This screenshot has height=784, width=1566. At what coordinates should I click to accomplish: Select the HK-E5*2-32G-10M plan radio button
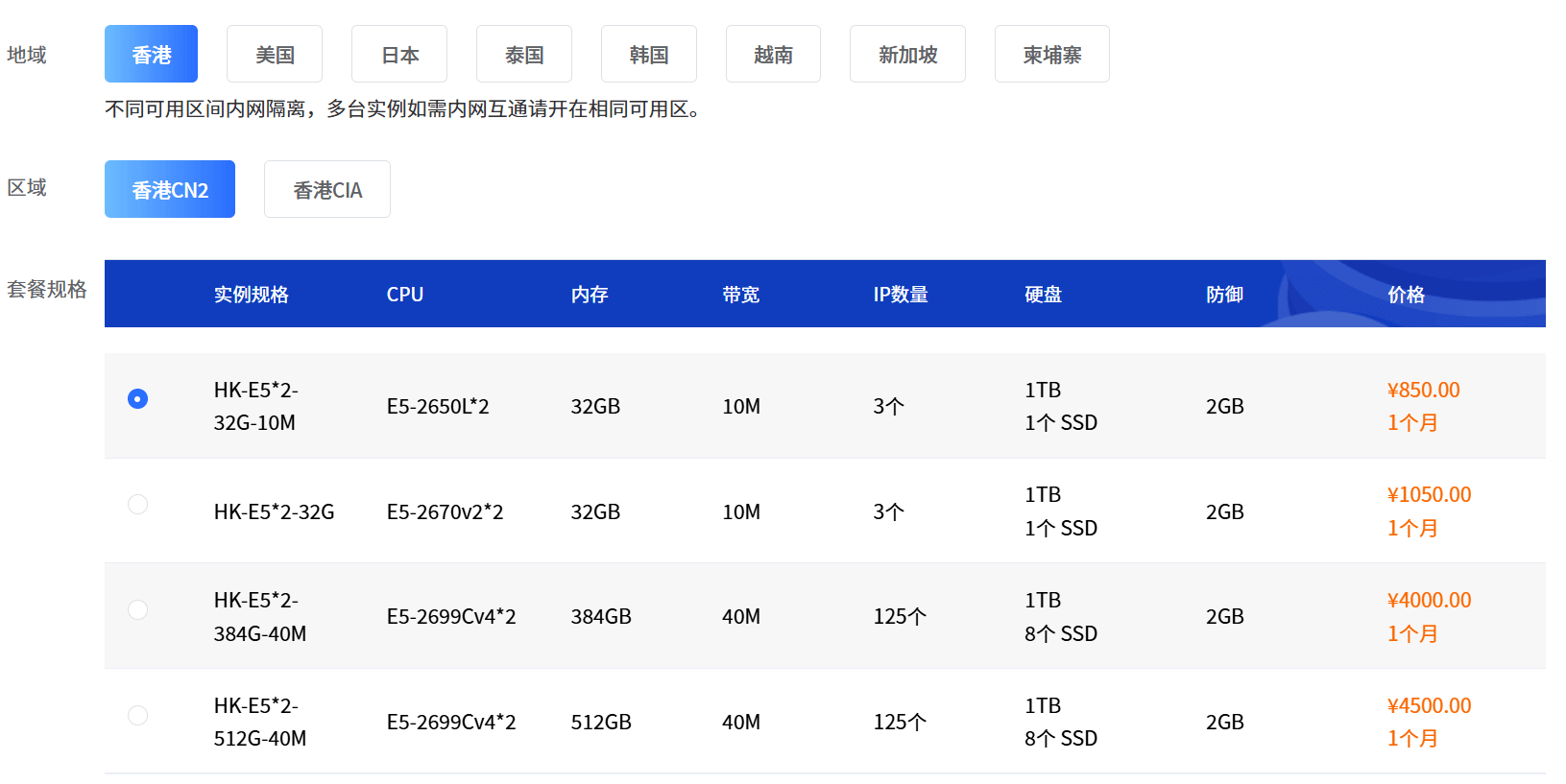(x=138, y=398)
